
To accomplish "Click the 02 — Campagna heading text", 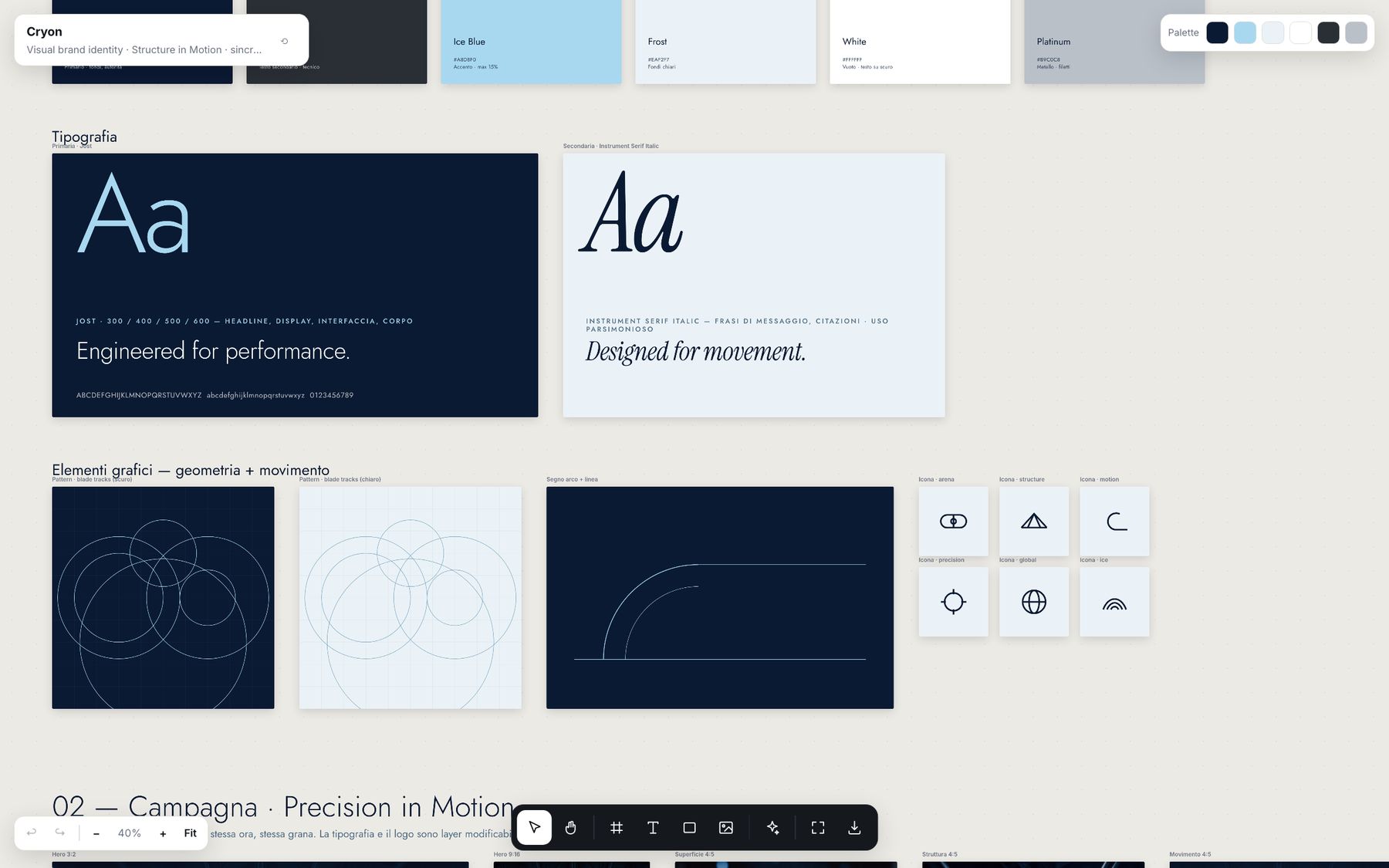I will [283, 807].
